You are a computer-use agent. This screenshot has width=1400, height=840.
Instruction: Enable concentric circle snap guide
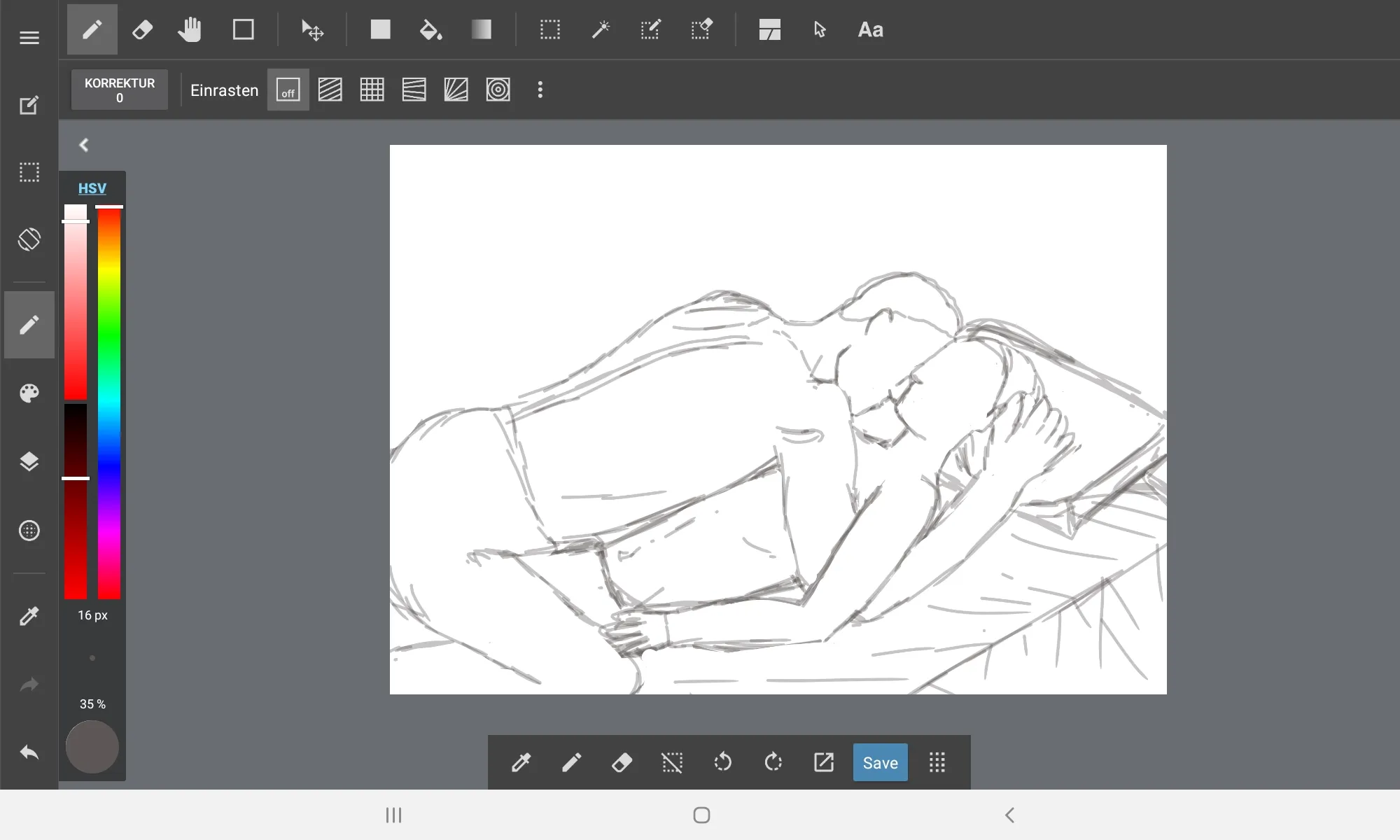pos(498,90)
